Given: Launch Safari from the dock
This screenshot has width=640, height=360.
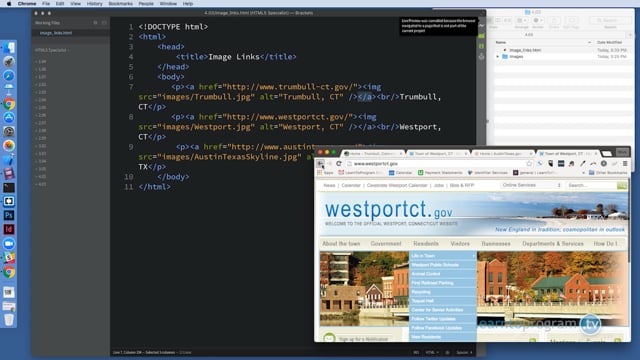Looking at the screenshot, I should pyautogui.click(x=9, y=76).
